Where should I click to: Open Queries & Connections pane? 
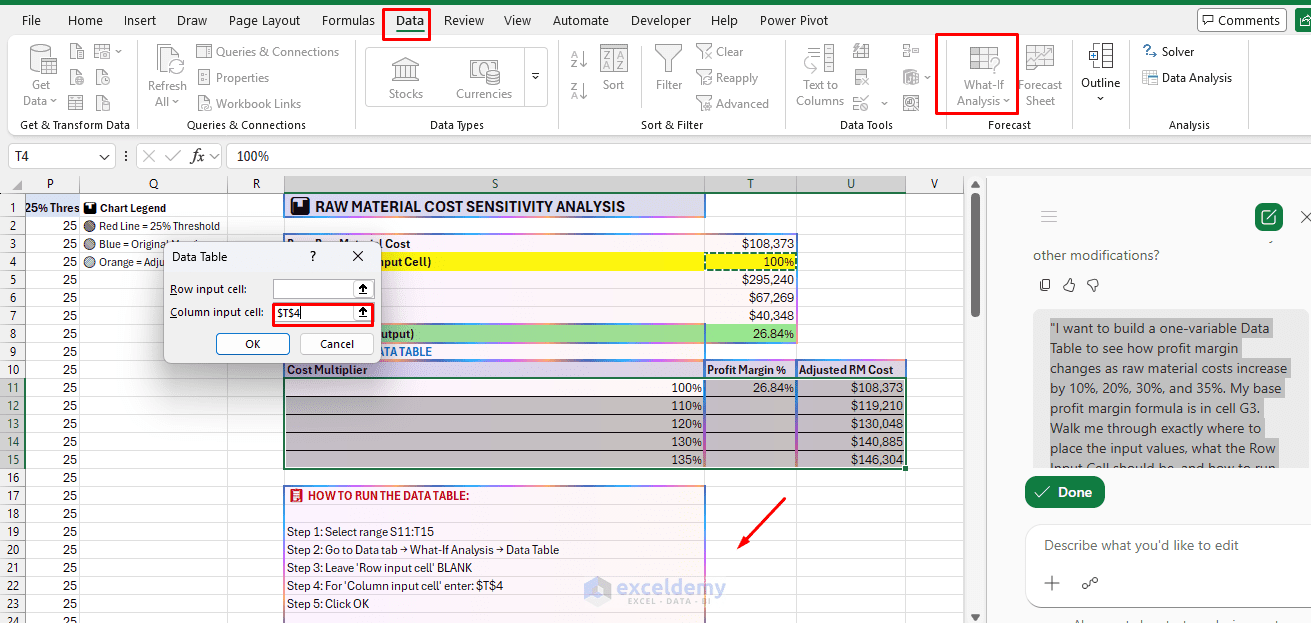268,52
